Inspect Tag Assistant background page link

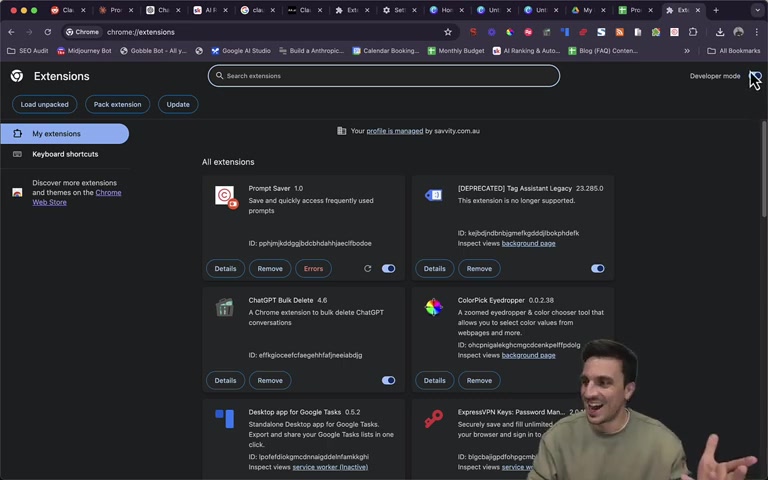[x=528, y=243]
